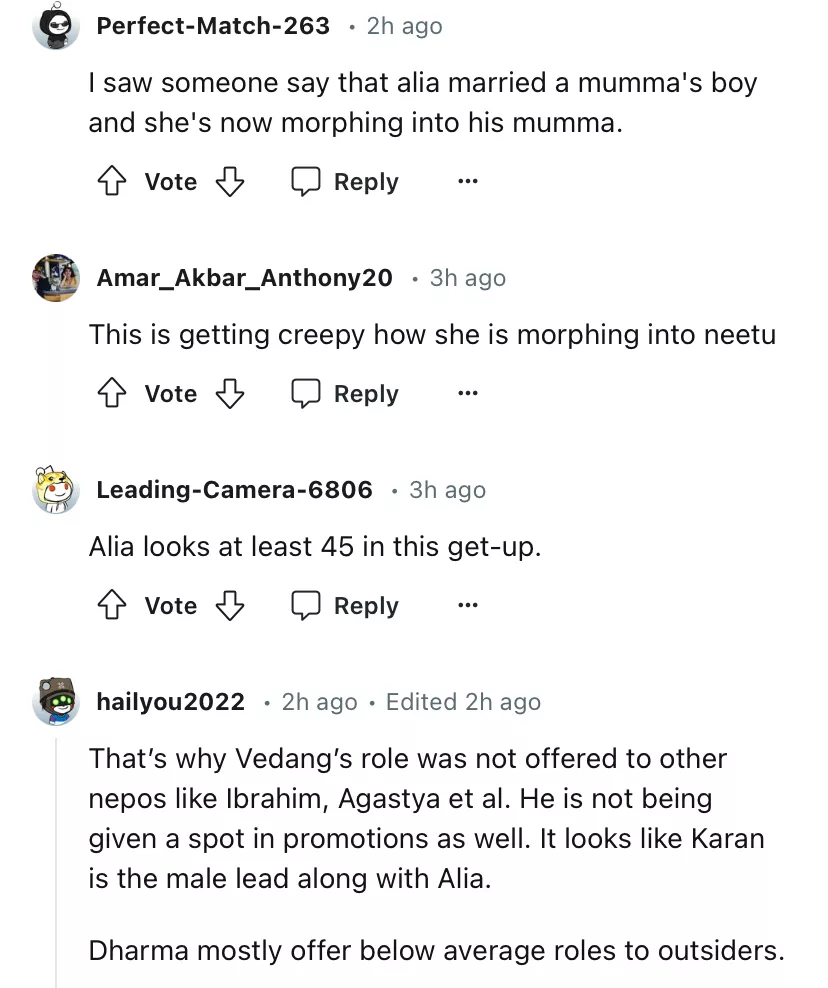Open more options on Amar_Akbar_Anthony20's comment

coord(467,394)
